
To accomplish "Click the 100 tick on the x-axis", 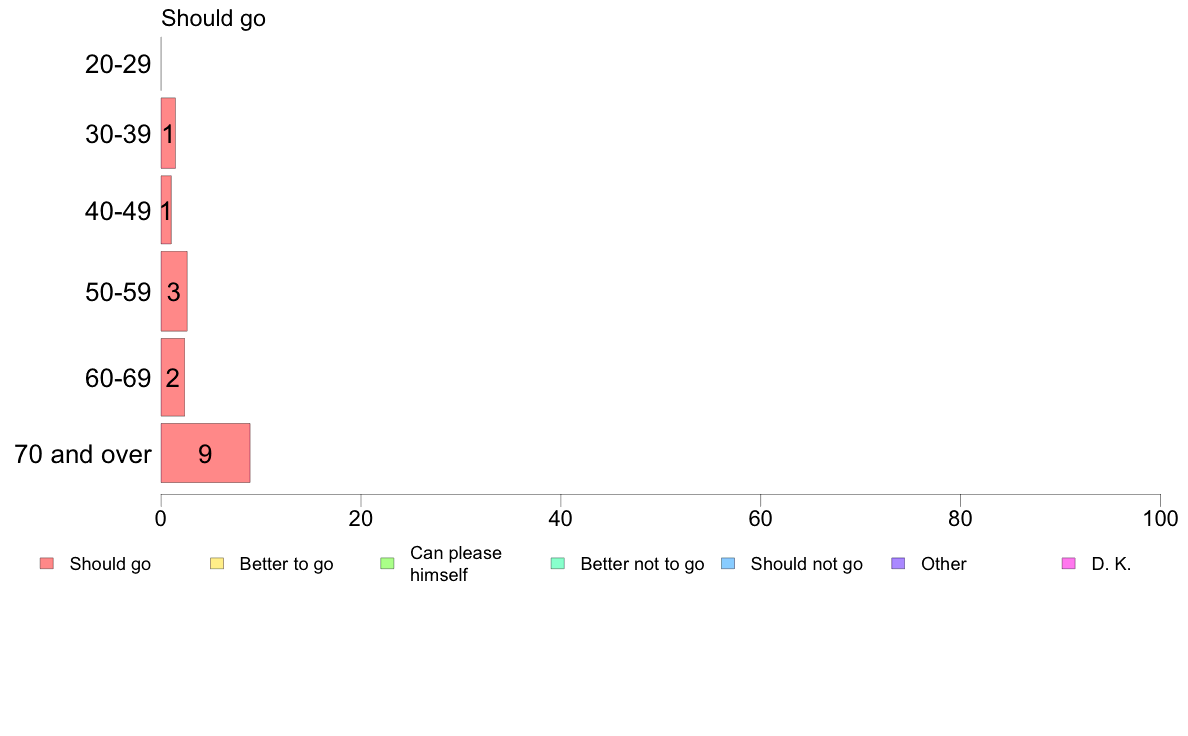I will tap(1160, 518).
